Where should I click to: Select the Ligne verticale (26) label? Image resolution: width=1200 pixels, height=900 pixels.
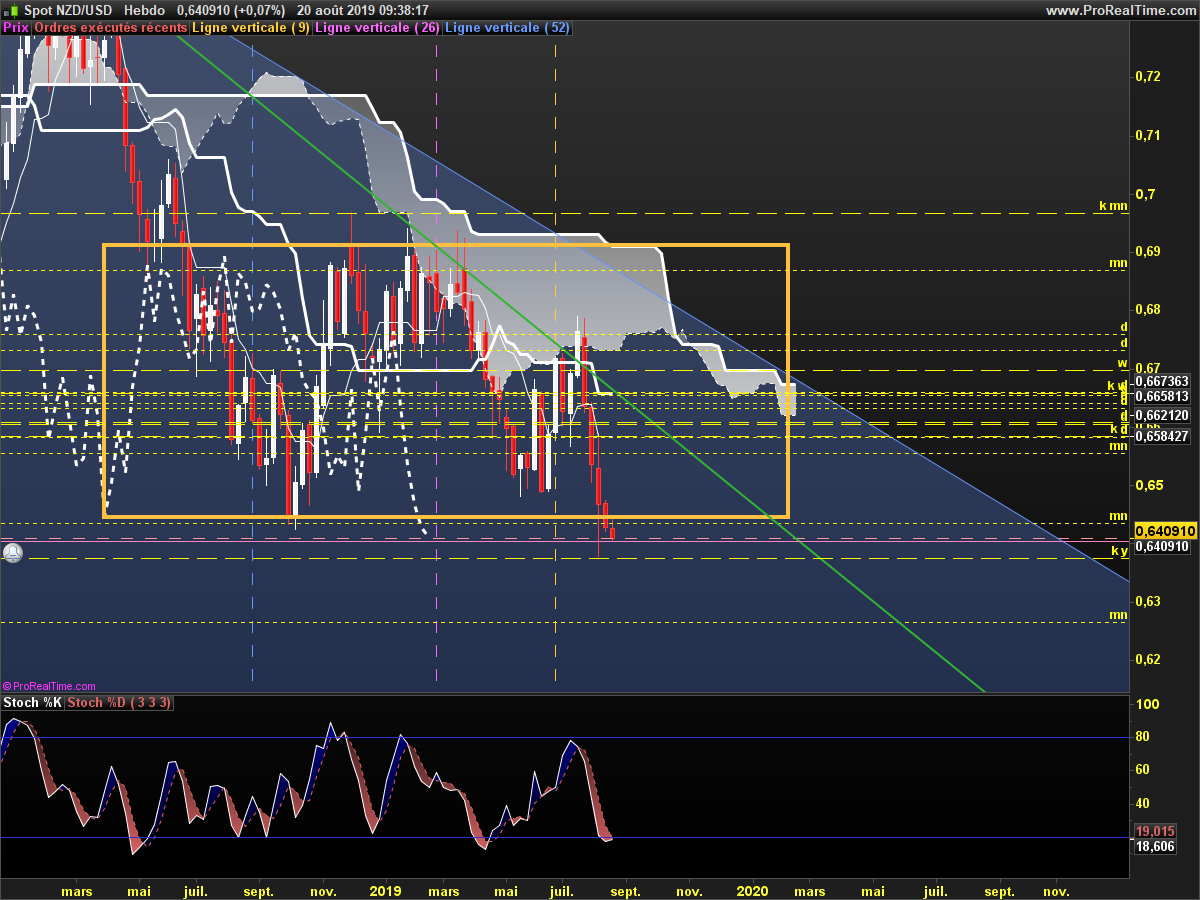point(378,28)
